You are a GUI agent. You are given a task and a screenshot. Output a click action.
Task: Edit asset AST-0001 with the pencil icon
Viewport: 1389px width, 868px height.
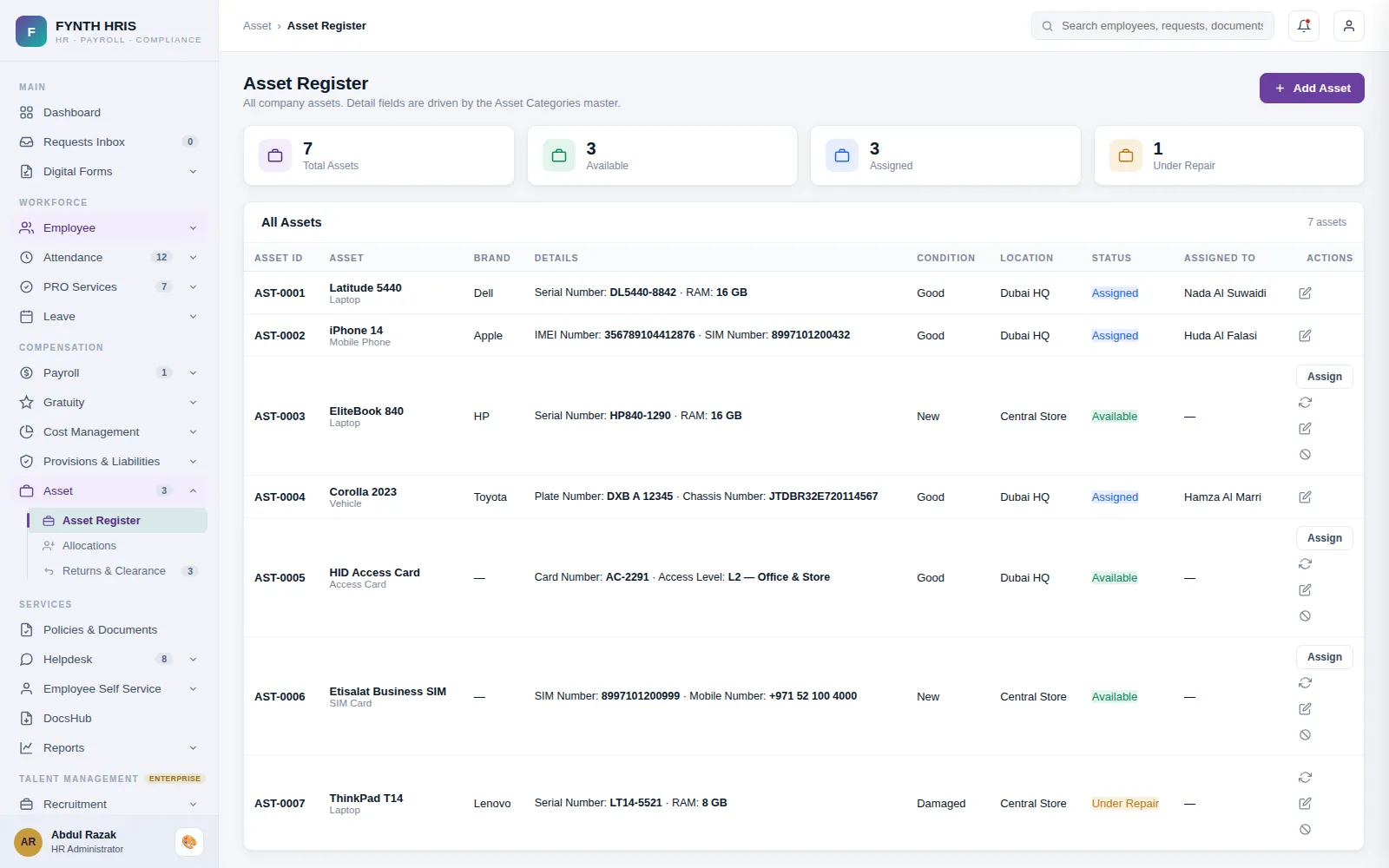click(x=1305, y=293)
